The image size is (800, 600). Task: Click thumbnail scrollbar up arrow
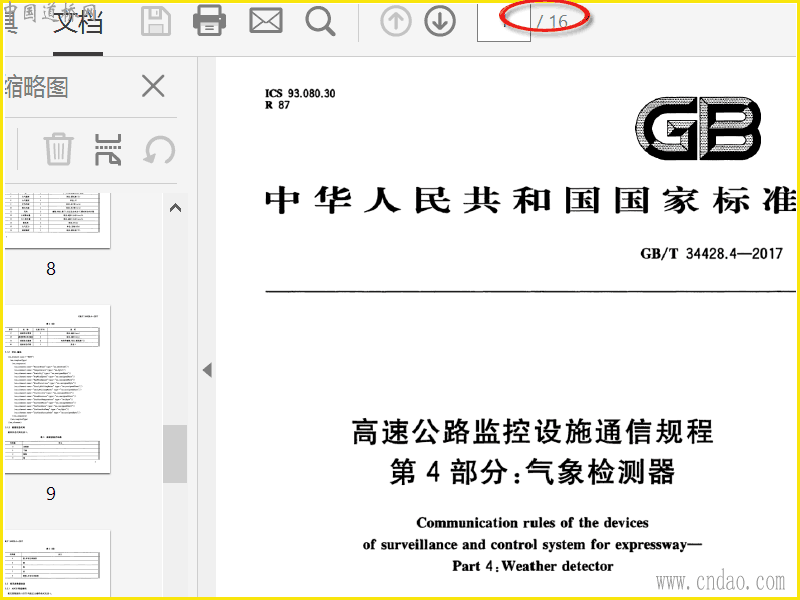pyautogui.click(x=175, y=208)
